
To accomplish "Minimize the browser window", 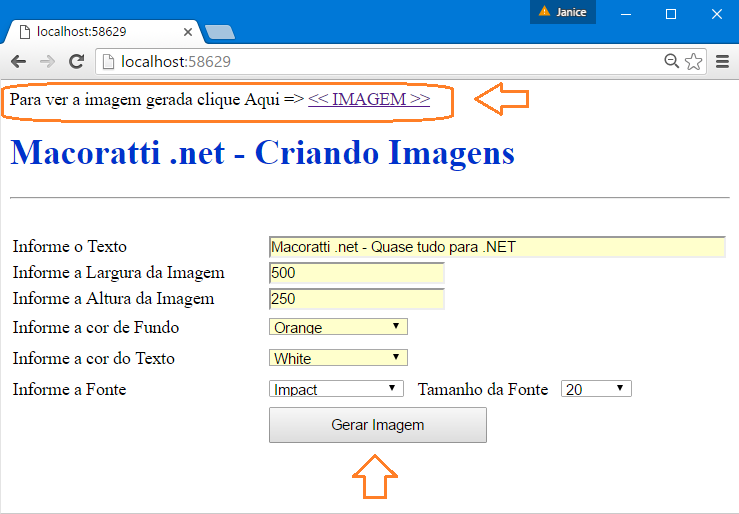I will pyautogui.click(x=626, y=14).
